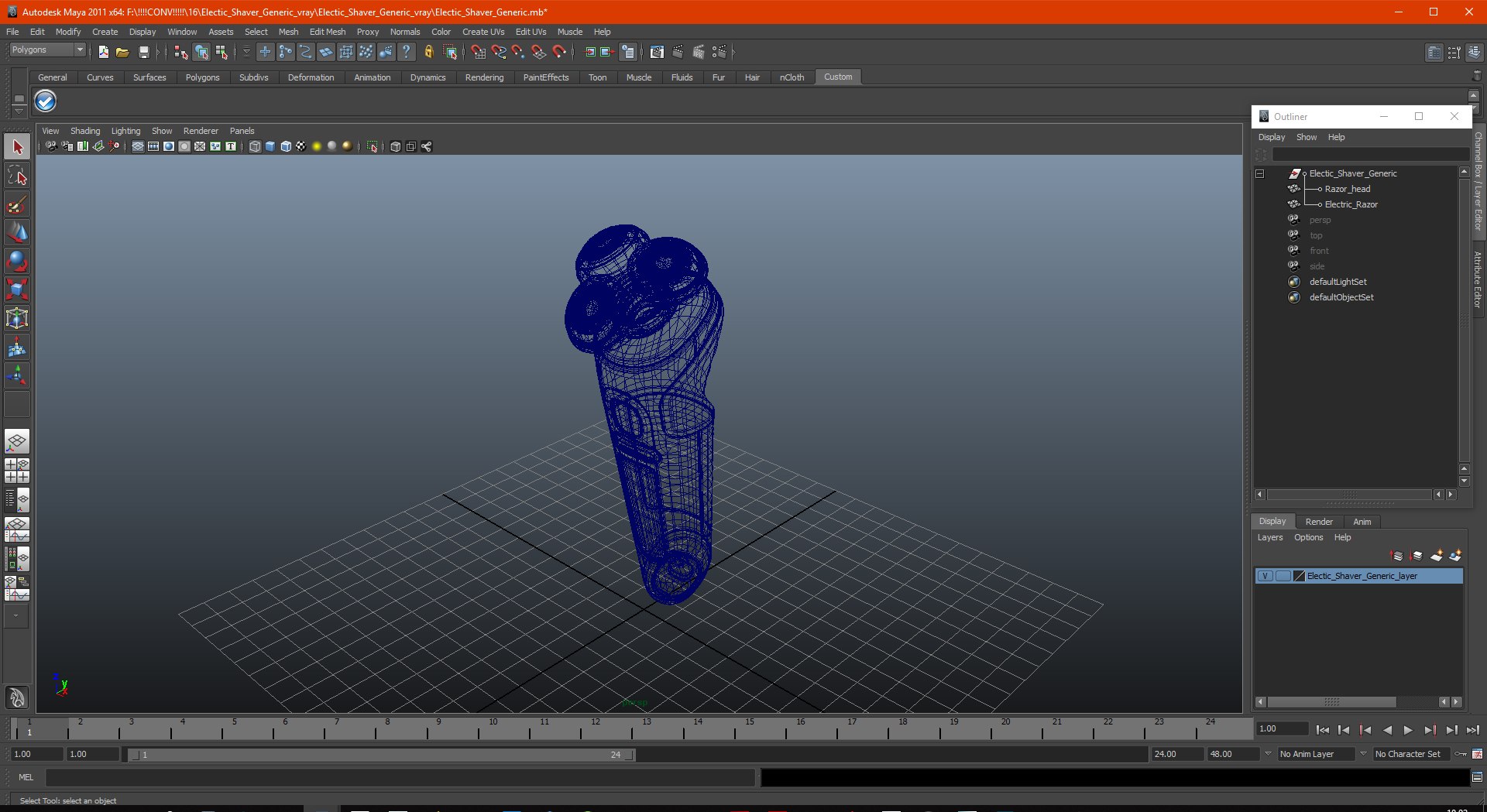Click the current frame field showing 1.00
The image size is (1487, 812).
pos(1283,729)
